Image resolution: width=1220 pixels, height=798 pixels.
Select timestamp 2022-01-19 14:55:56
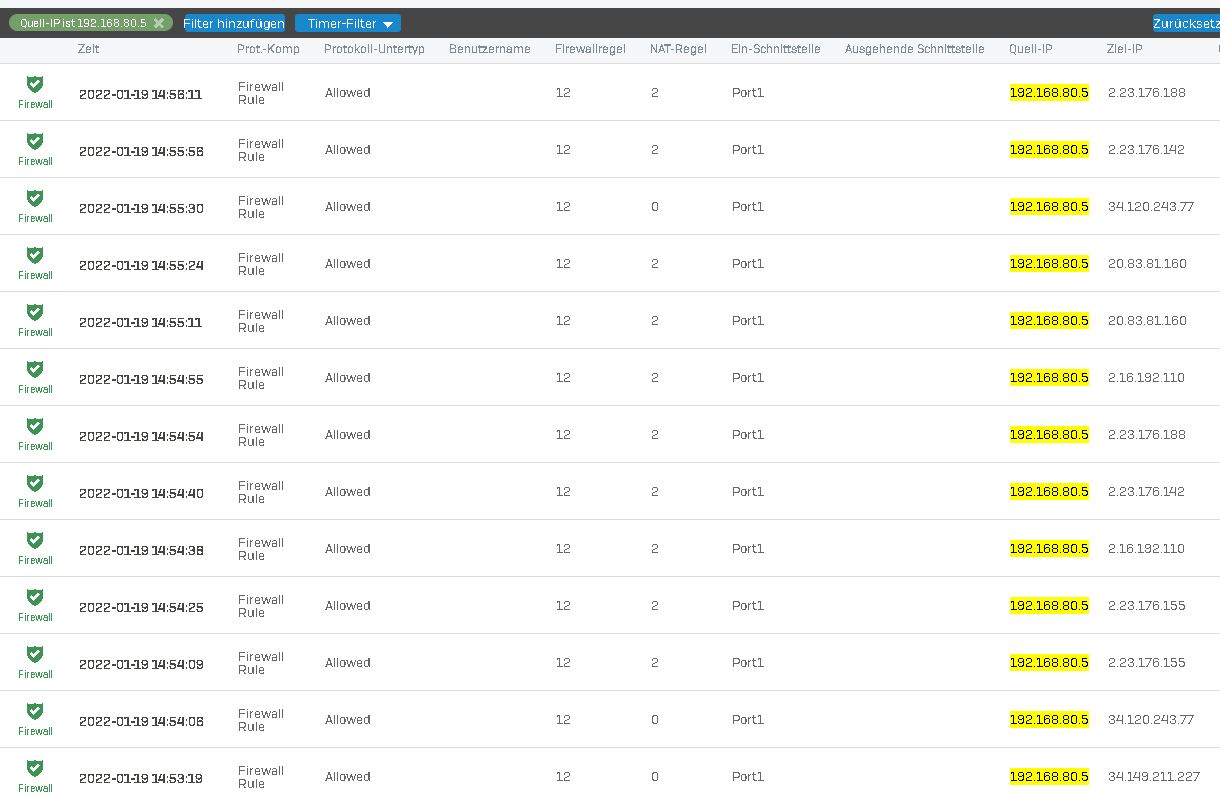point(141,151)
